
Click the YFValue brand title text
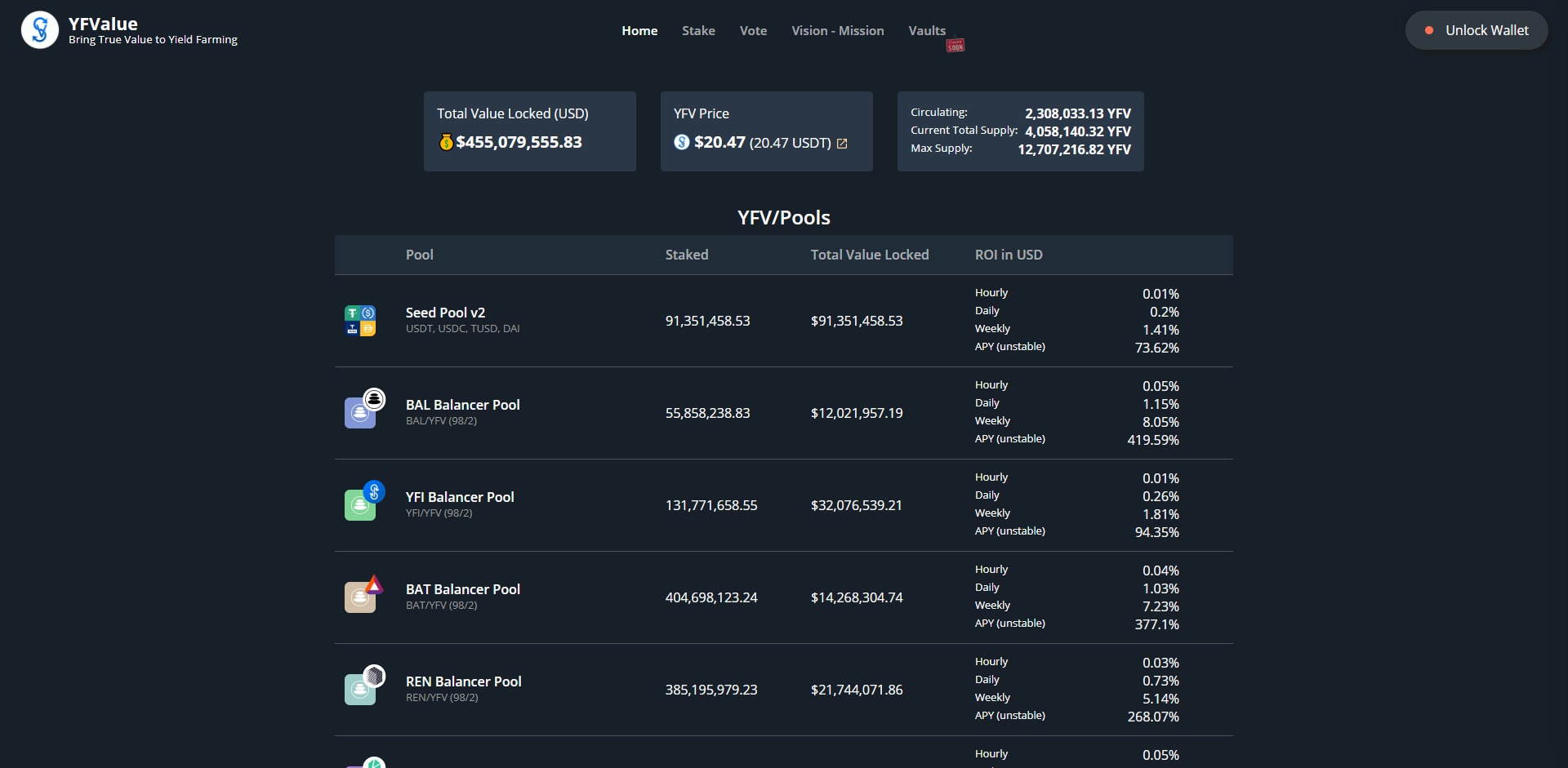pyautogui.click(x=103, y=24)
